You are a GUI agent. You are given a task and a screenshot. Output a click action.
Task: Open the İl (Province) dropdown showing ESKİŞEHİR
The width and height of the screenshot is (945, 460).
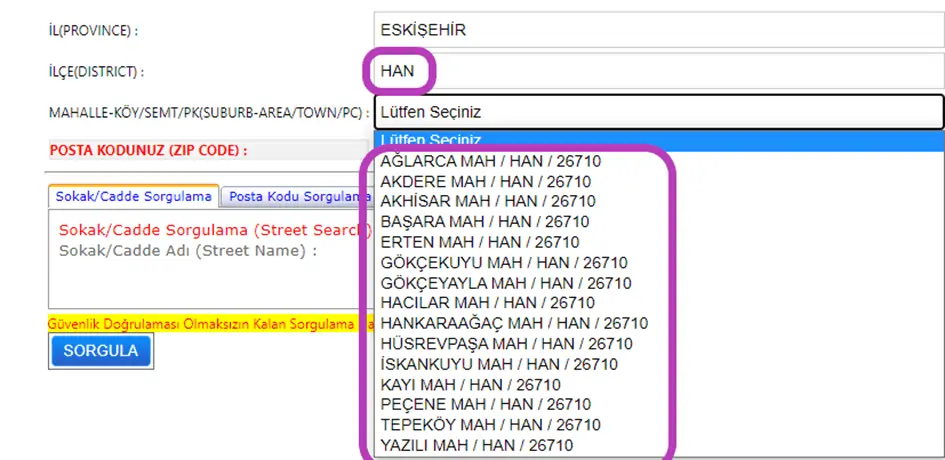point(658,30)
